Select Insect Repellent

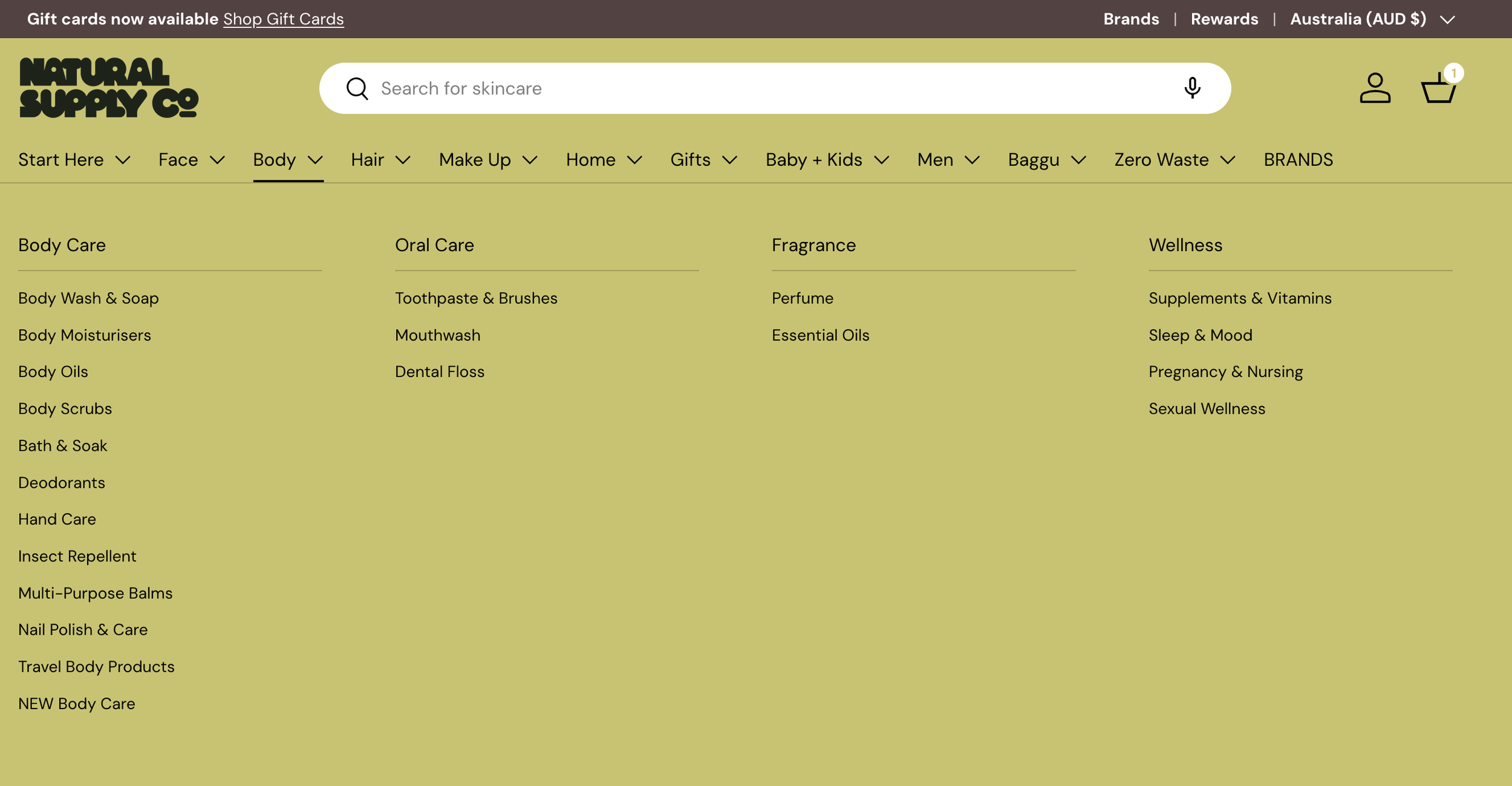77,556
